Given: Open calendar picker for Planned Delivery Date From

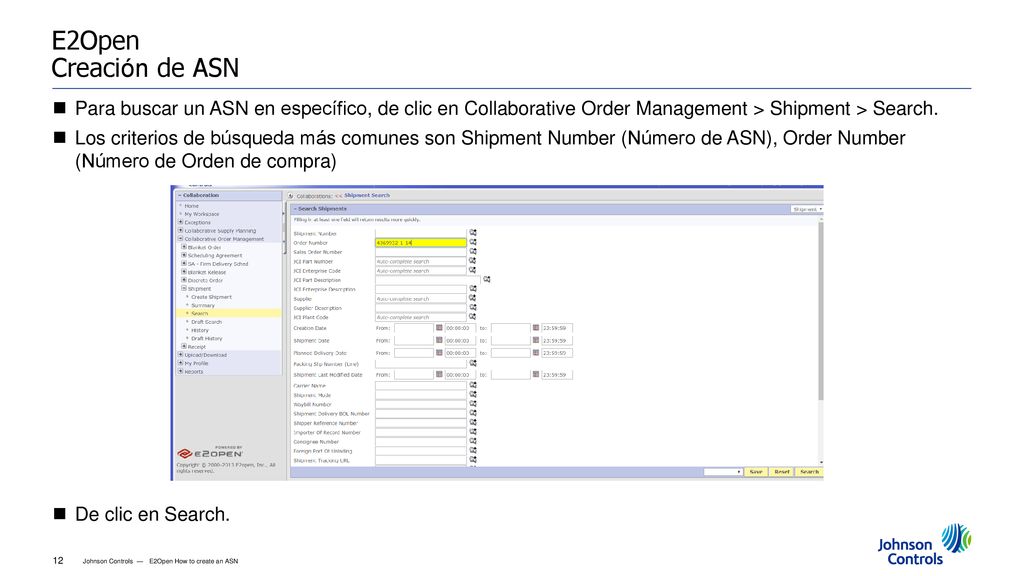Looking at the screenshot, I should 440,353.
